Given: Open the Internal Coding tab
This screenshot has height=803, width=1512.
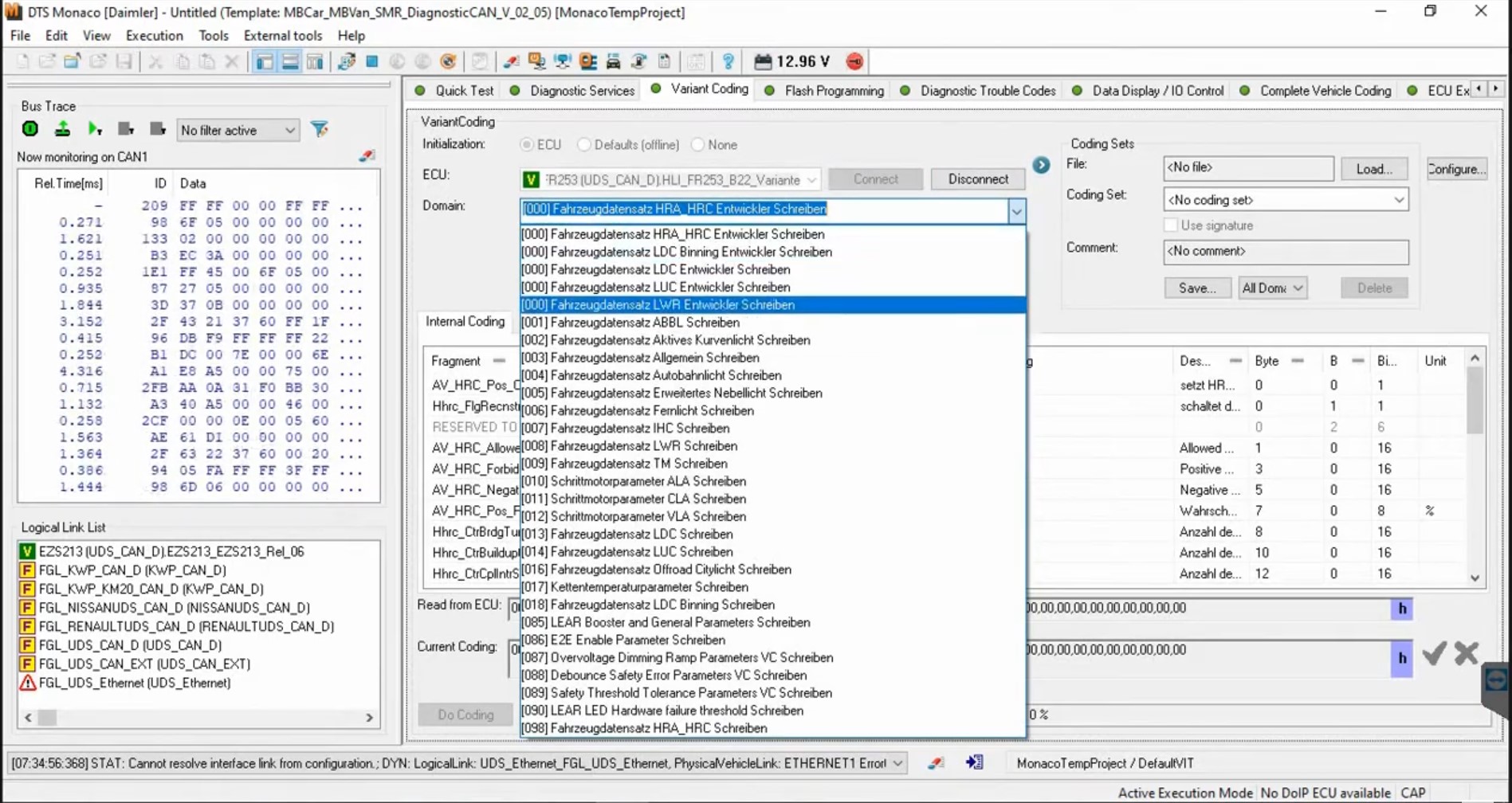Looking at the screenshot, I should point(465,321).
